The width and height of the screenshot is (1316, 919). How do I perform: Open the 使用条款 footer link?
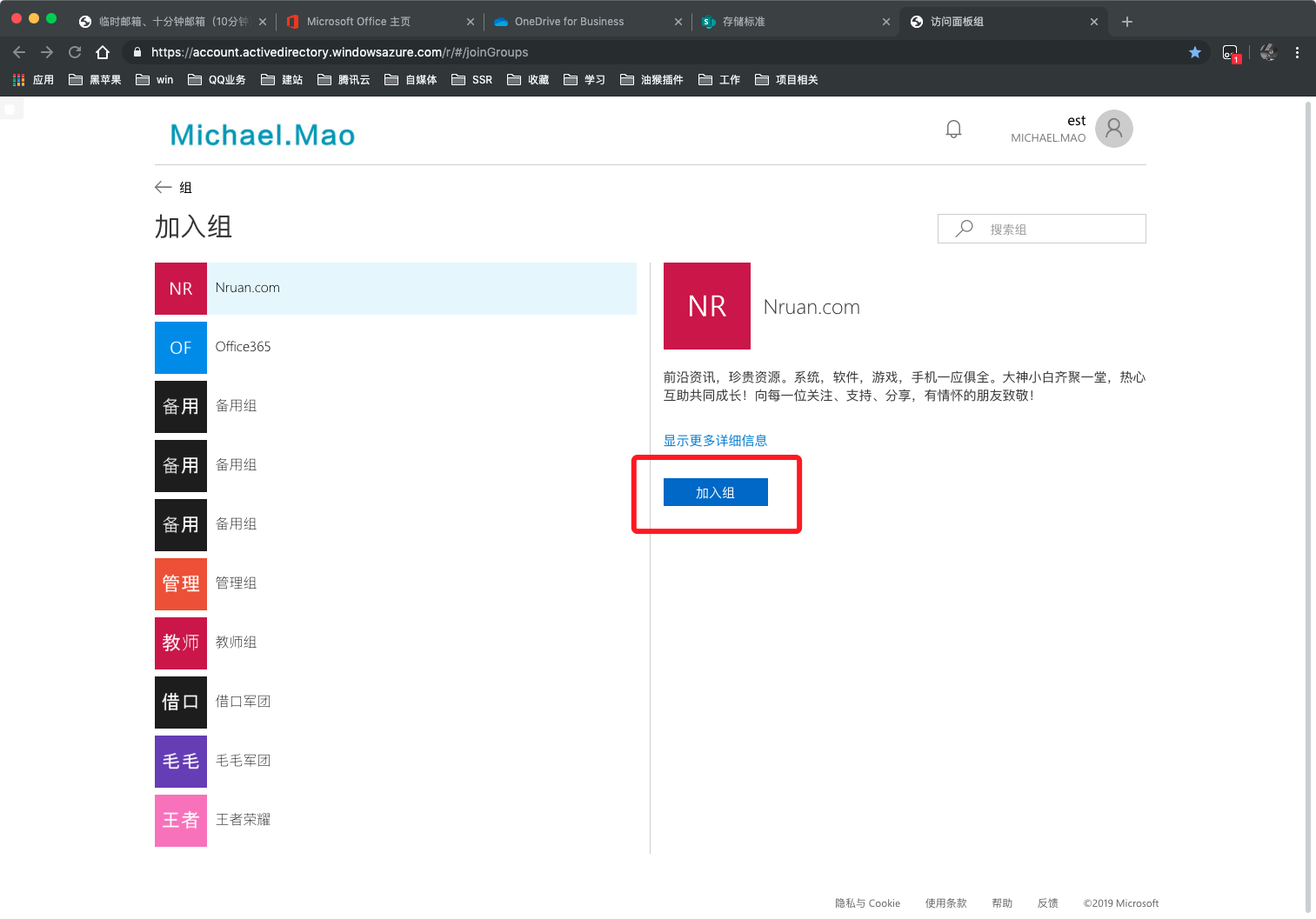click(x=946, y=903)
